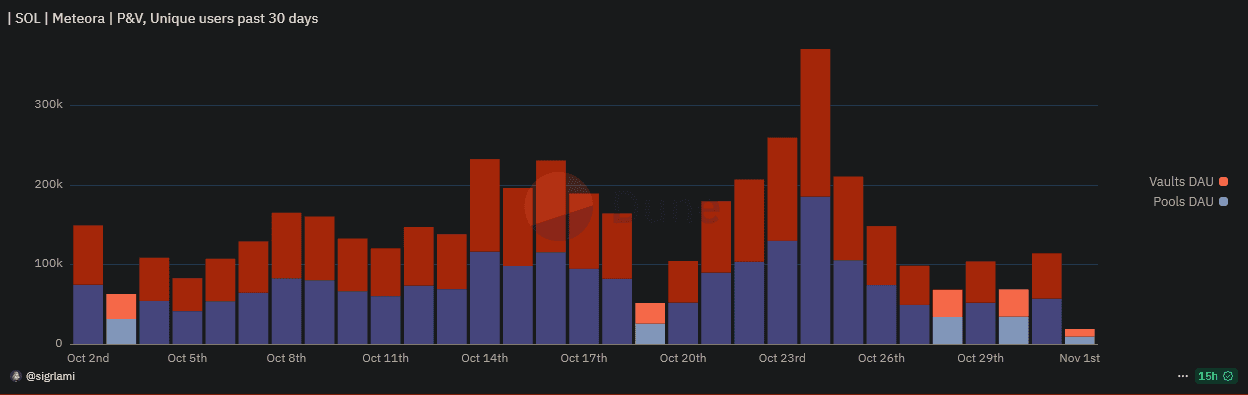The image size is (1248, 395).
Task: Click the Oct 20th x-axis label
Action: coord(683,358)
